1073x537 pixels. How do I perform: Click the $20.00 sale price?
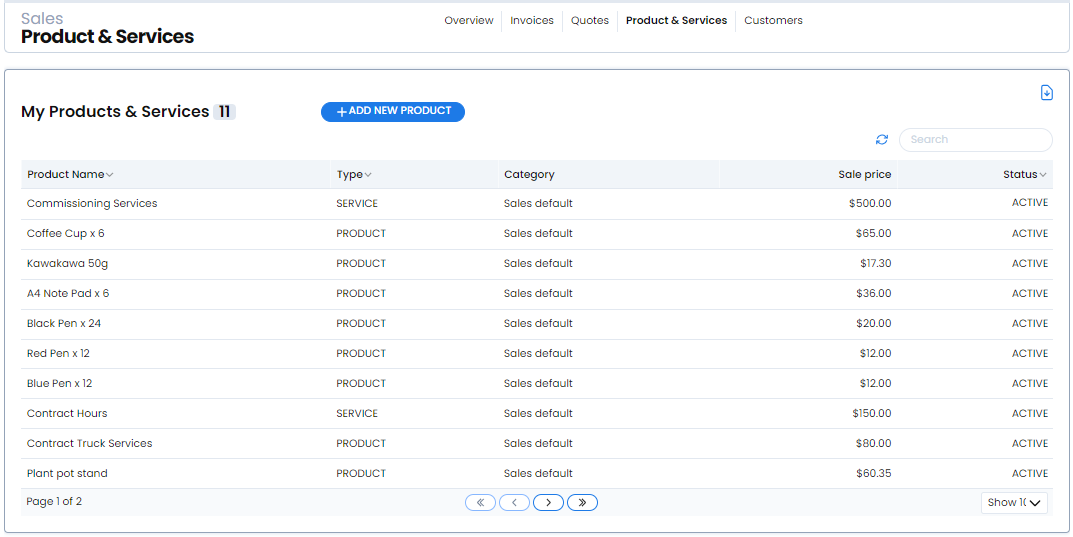coord(873,324)
